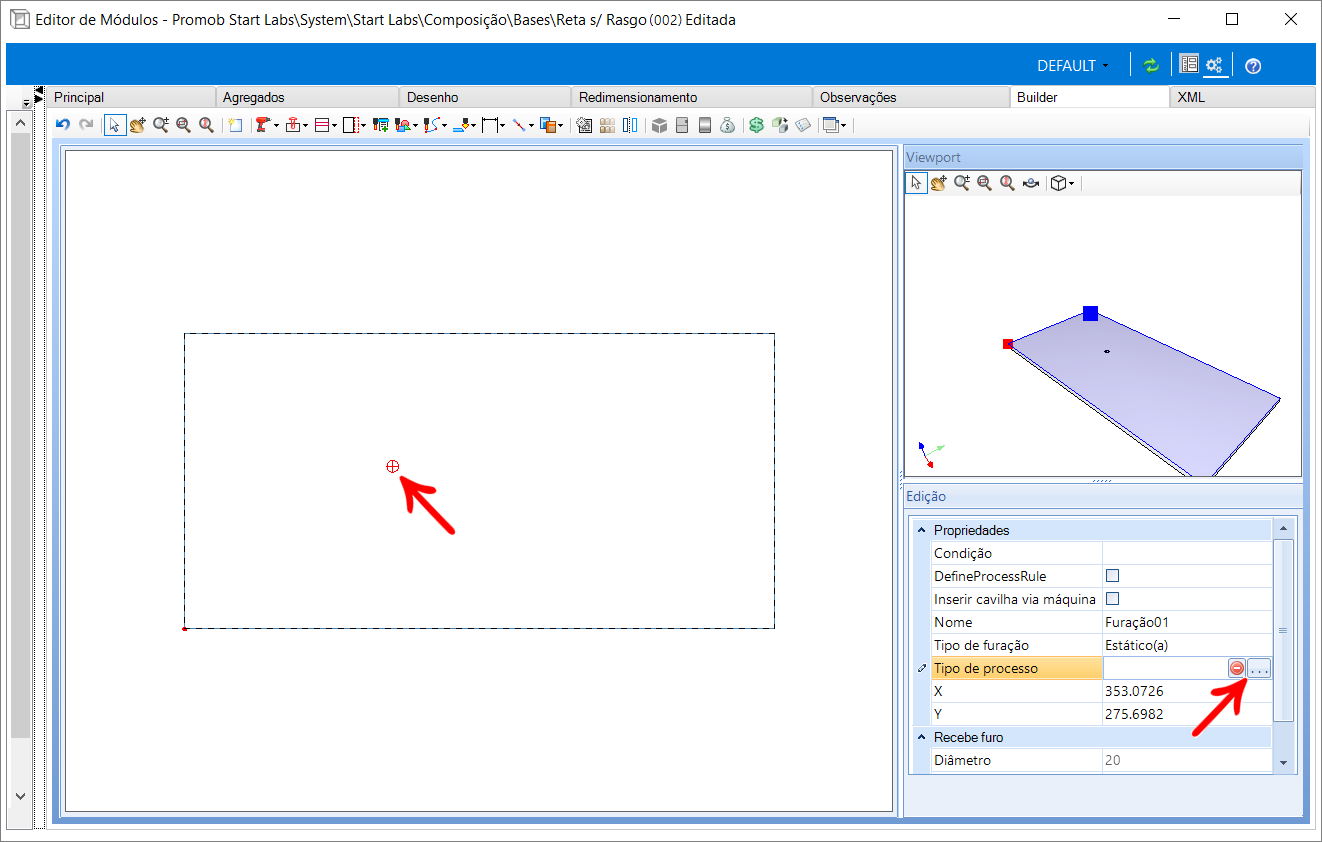Click the 3D box icon in Builder toolbar
This screenshot has height=842, width=1322.
coord(658,125)
